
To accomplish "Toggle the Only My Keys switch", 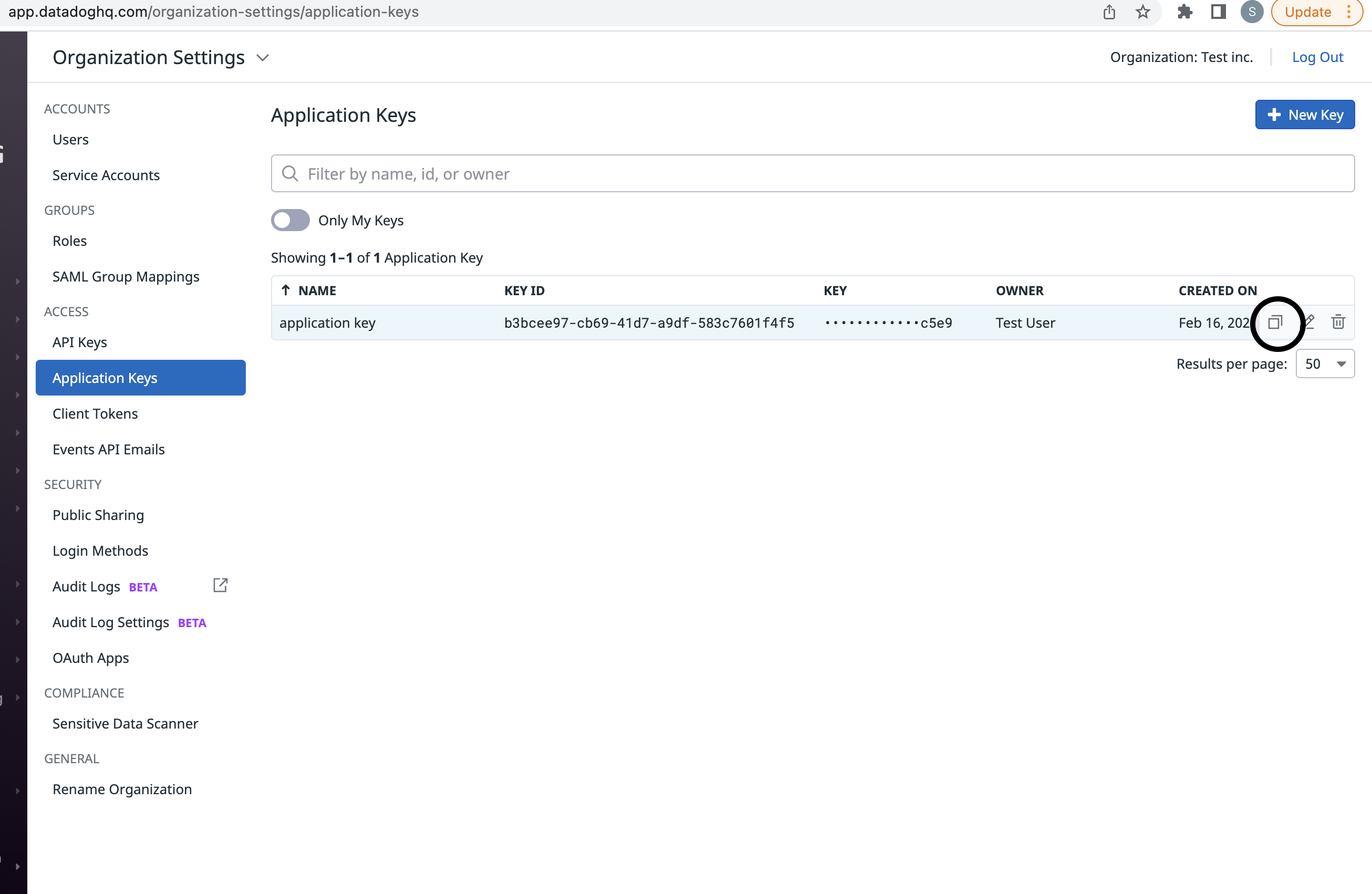I will point(290,220).
